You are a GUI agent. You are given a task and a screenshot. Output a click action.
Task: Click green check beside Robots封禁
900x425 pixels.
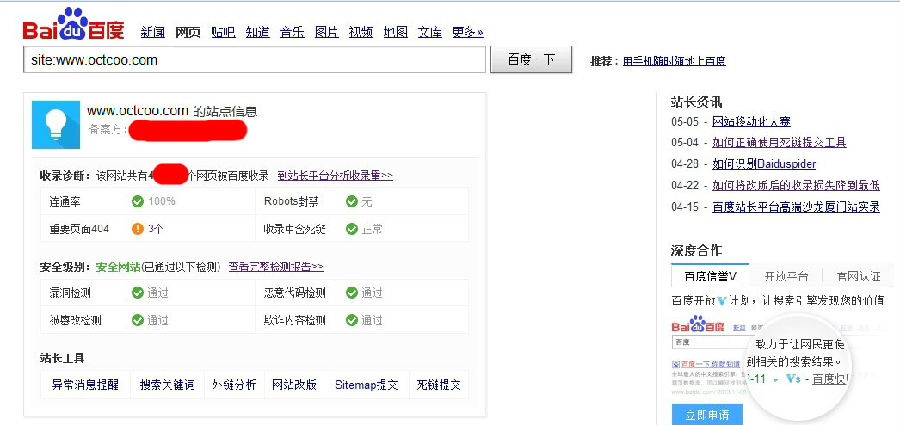[x=352, y=201]
